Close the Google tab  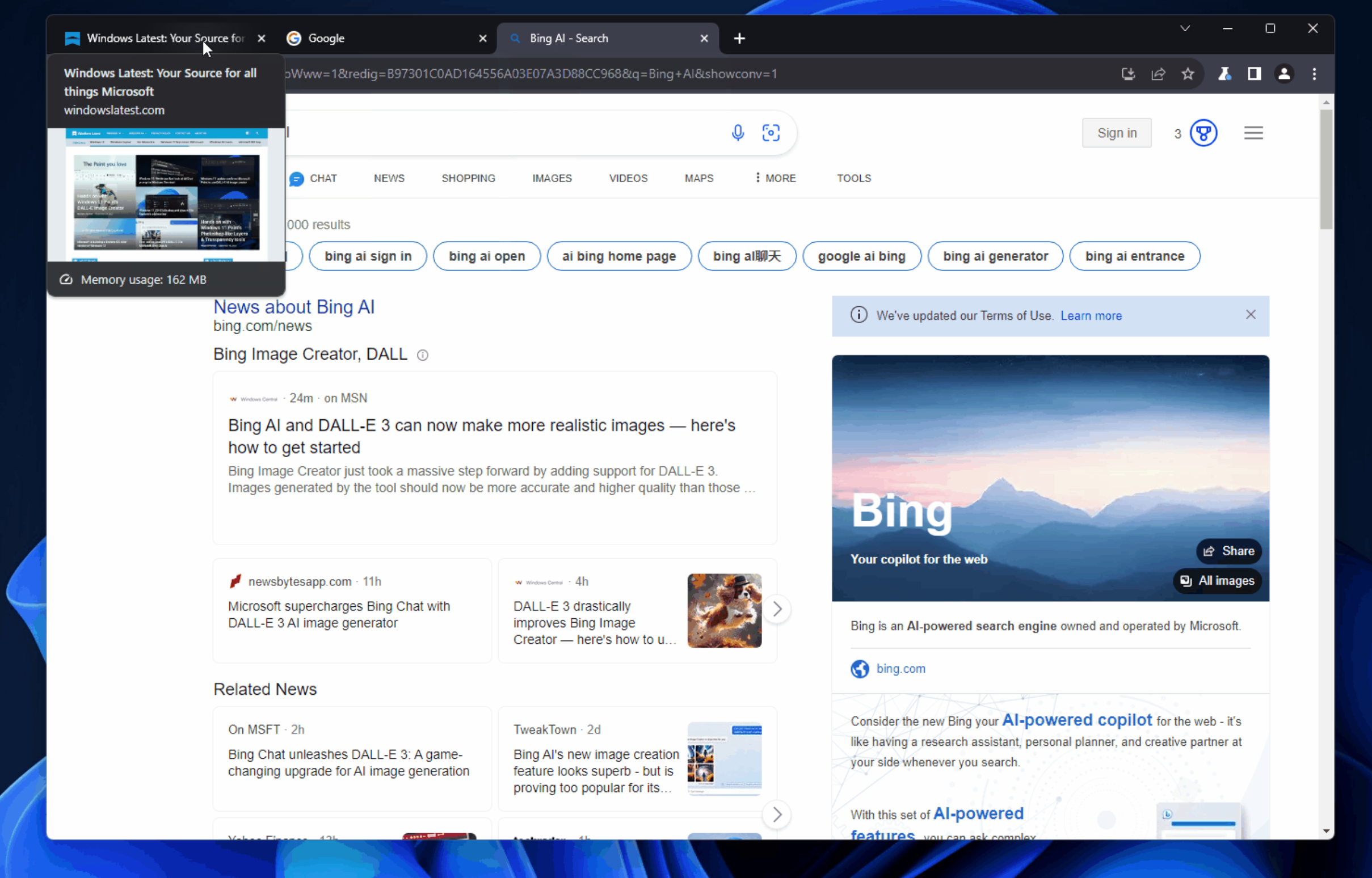coord(482,38)
